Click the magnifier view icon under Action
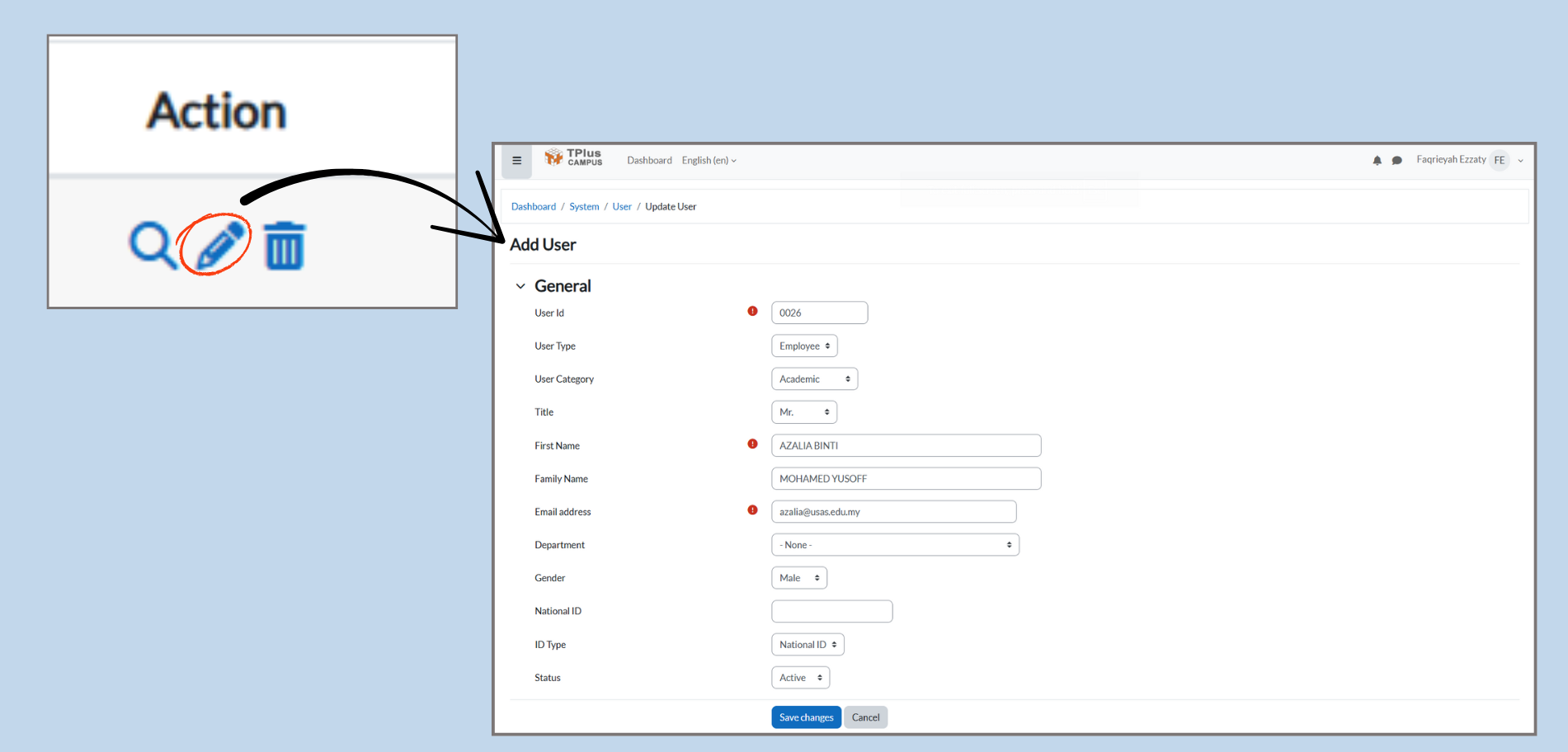This screenshot has width=1568, height=752. click(x=152, y=245)
